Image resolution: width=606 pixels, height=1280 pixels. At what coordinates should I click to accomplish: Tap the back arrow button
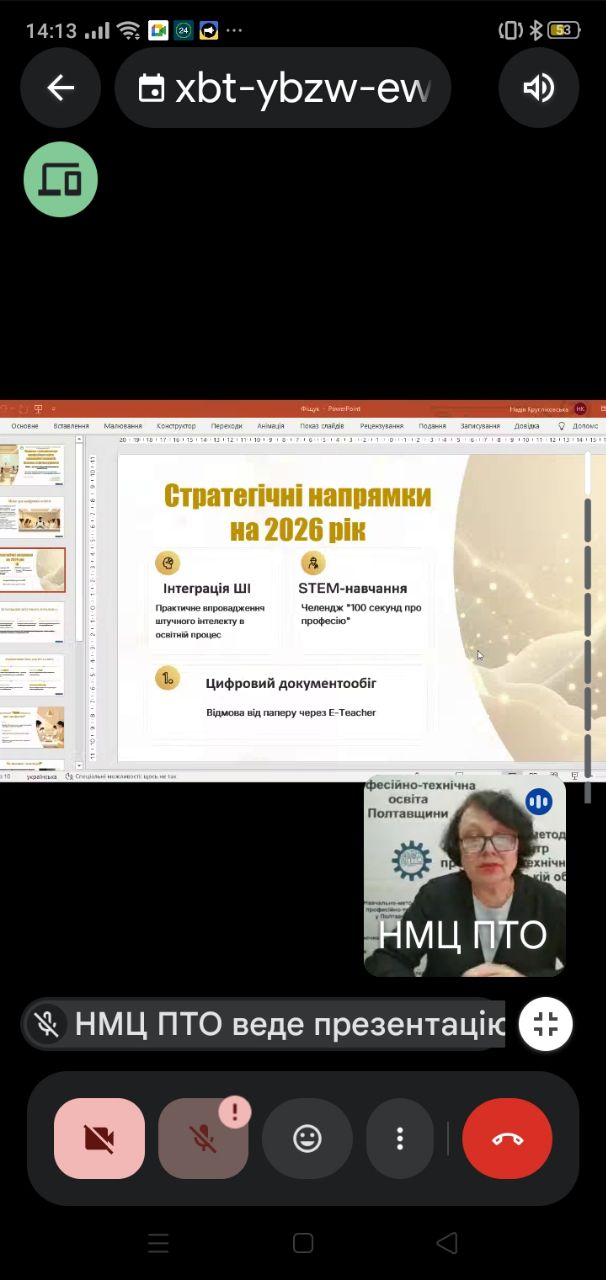61,88
